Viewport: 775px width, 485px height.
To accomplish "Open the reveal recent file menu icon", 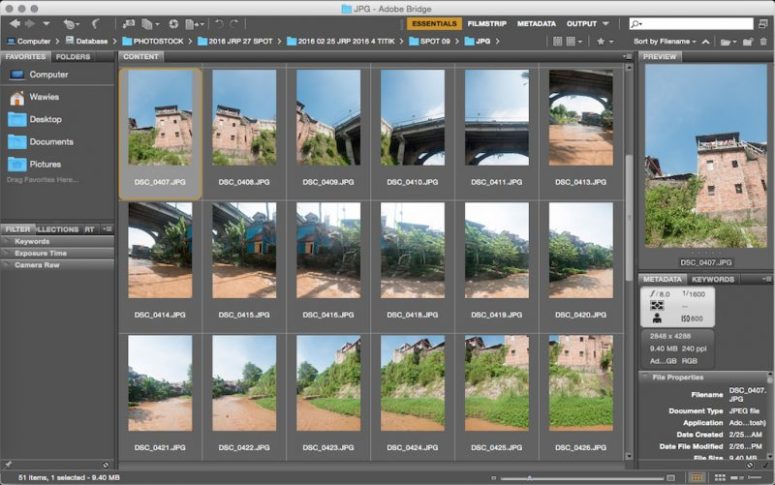I will pos(71,24).
